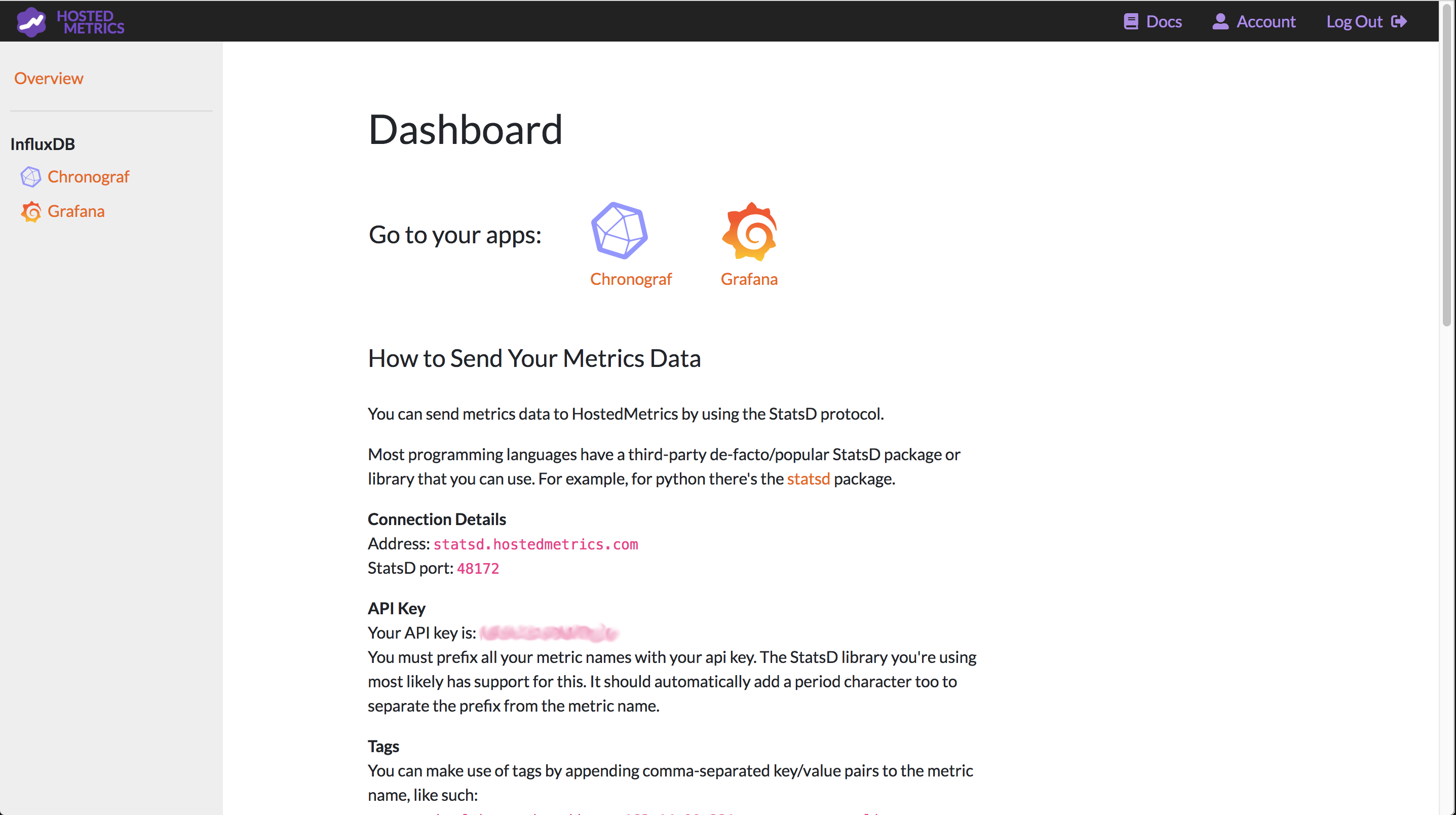The image size is (1456, 815).
Task: Click Log Out in the top bar
Action: click(1355, 21)
